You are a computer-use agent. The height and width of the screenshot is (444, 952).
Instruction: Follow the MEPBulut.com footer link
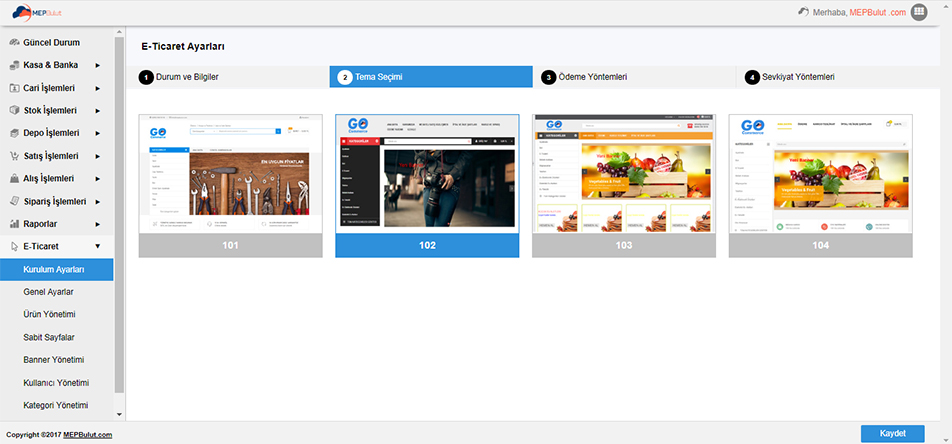tap(87, 435)
